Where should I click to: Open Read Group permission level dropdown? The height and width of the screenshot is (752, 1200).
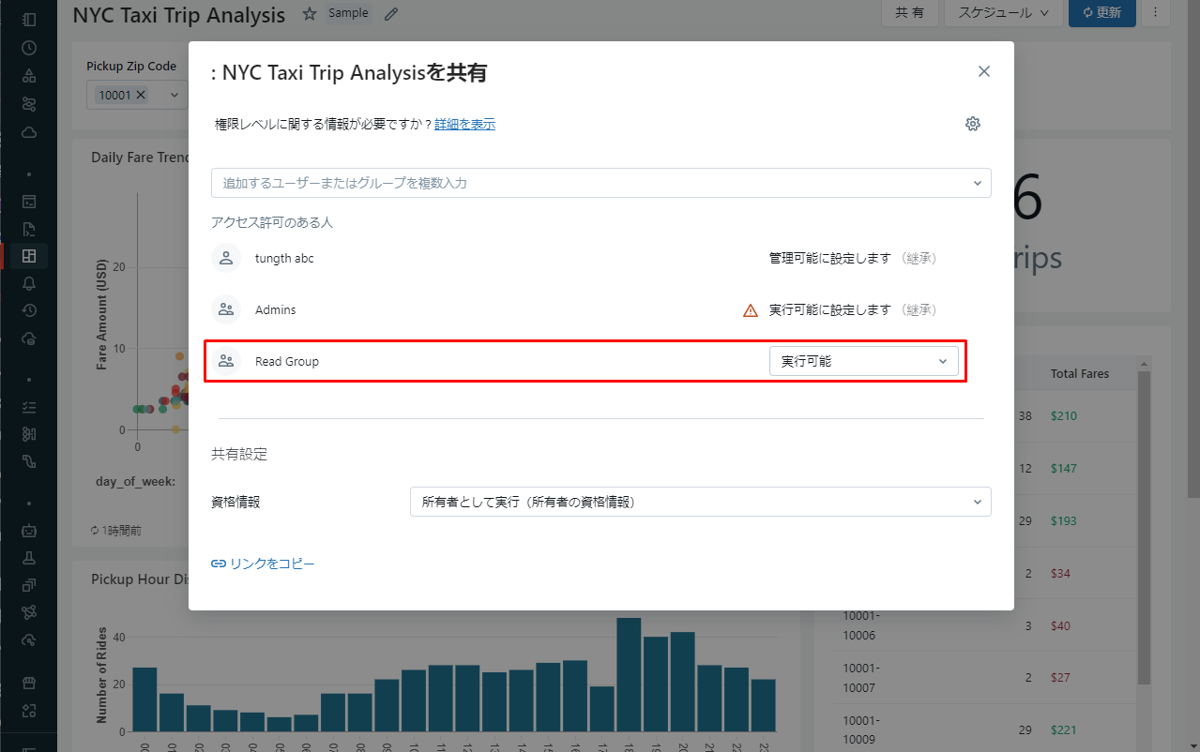click(x=863, y=362)
